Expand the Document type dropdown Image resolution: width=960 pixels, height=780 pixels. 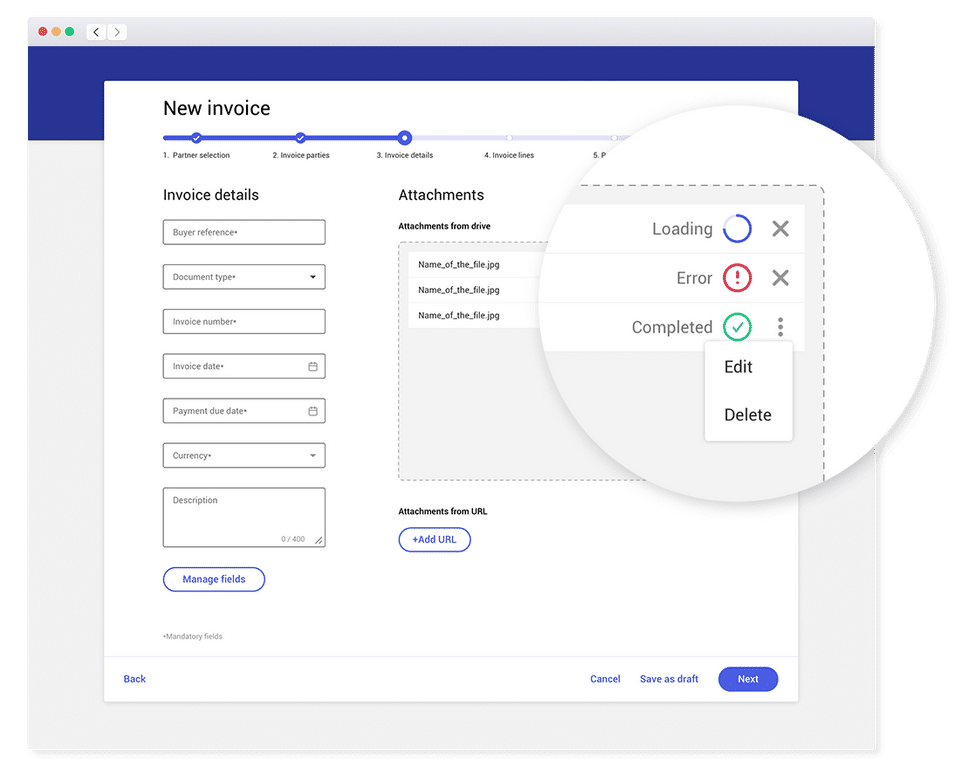(313, 277)
